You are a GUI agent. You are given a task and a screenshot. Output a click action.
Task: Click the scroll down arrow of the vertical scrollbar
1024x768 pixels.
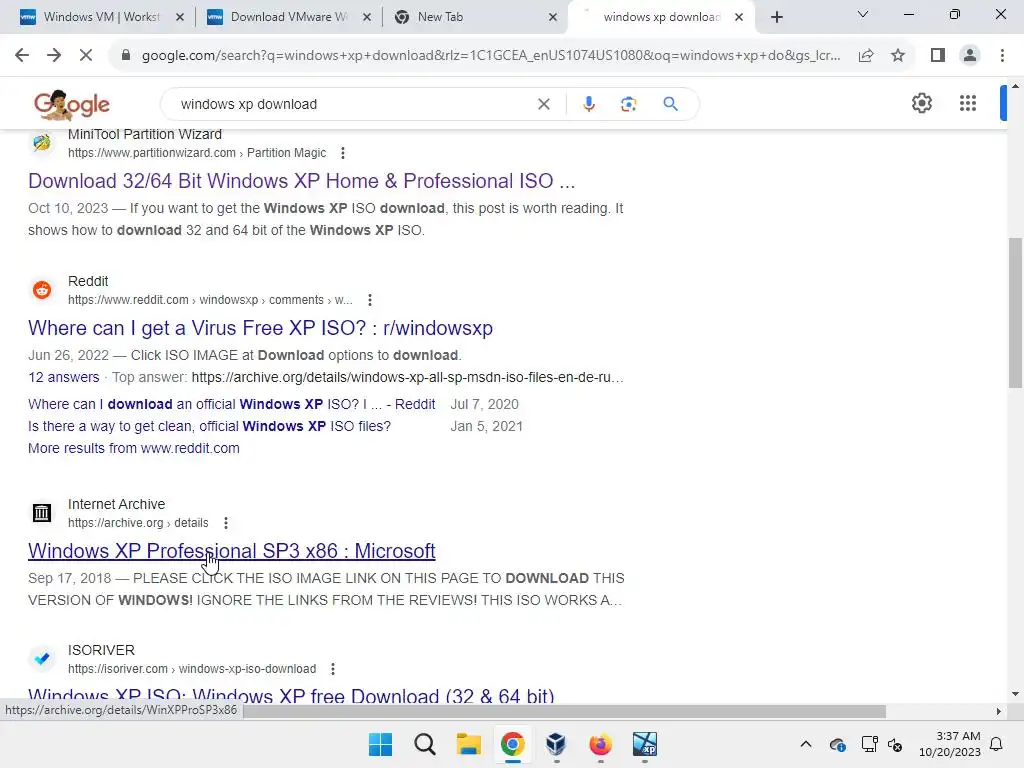coord(1015,694)
